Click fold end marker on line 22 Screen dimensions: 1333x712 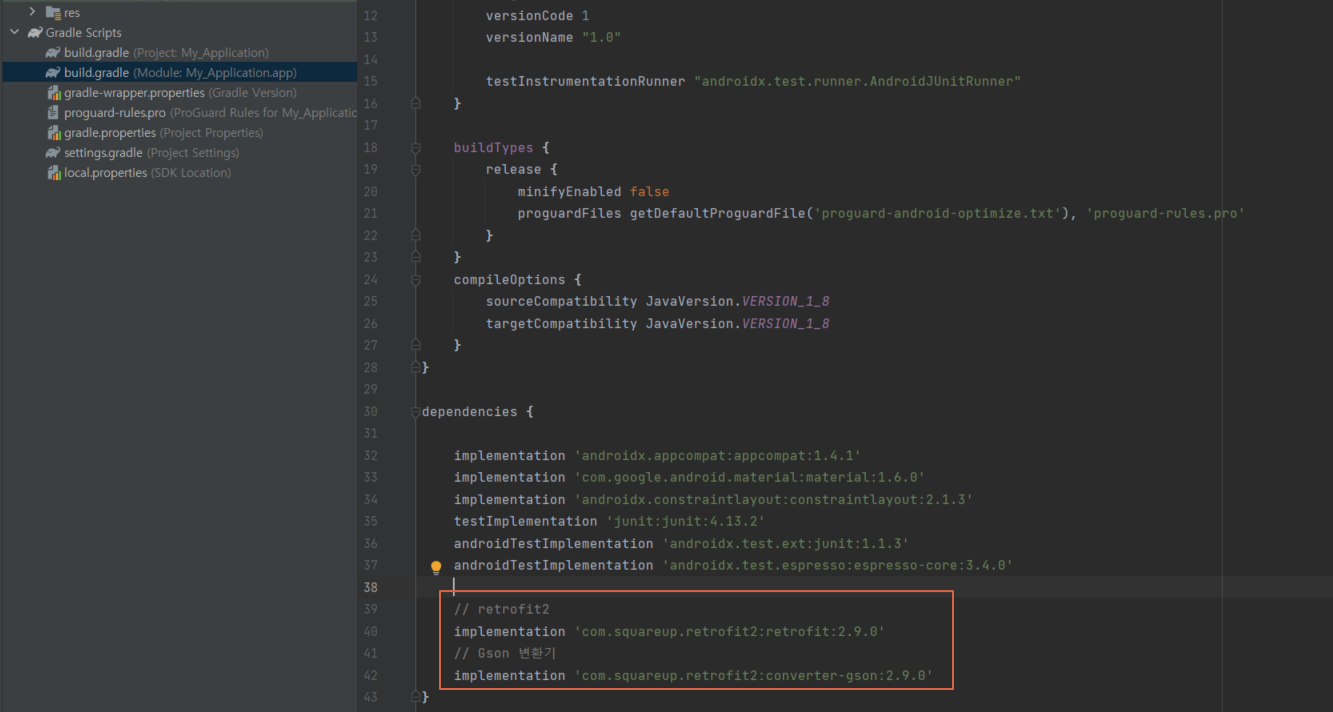[x=416, y=235]
